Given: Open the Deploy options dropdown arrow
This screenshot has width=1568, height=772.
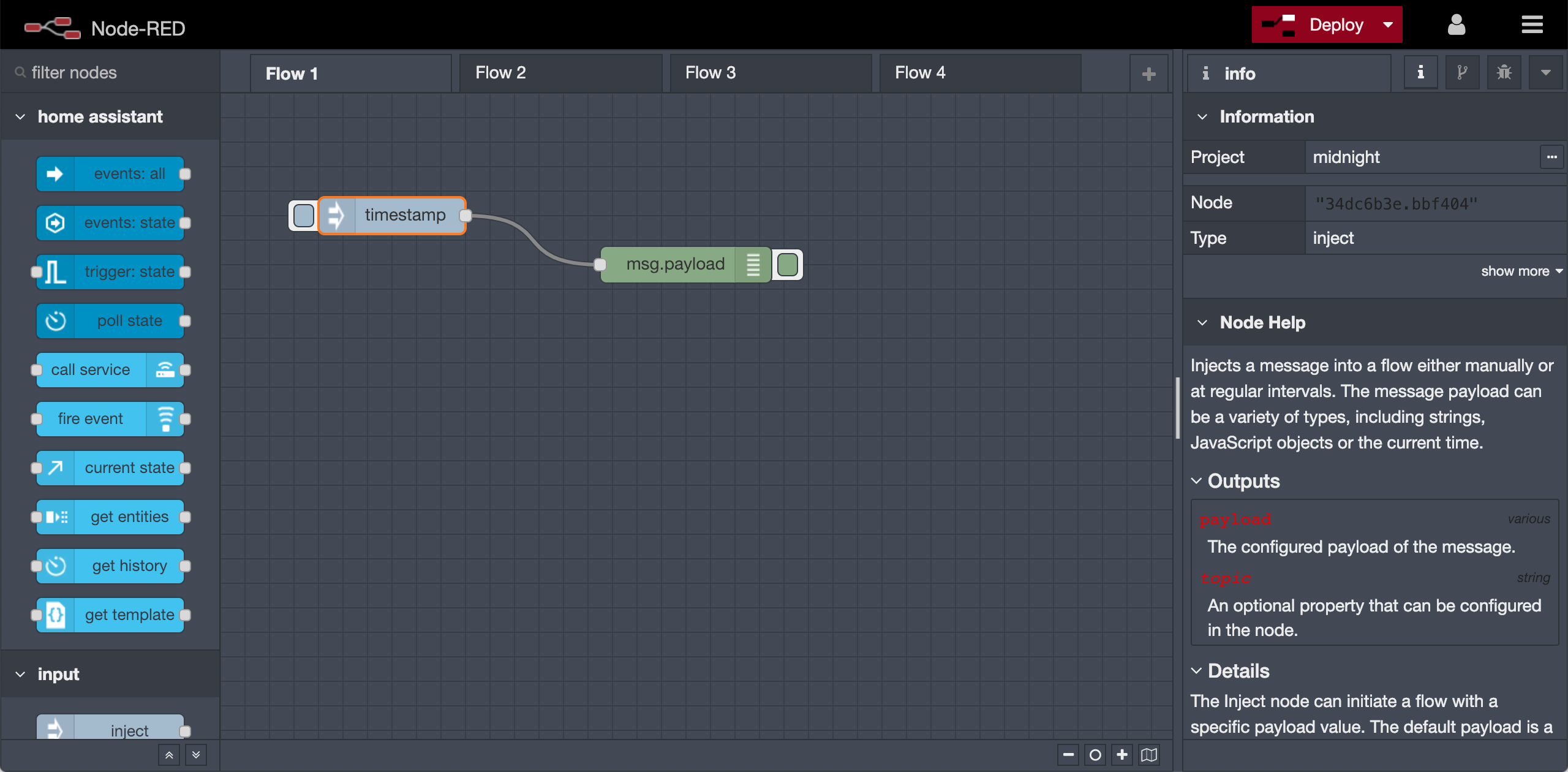Looking at the screenshot, I should 1388,25.
